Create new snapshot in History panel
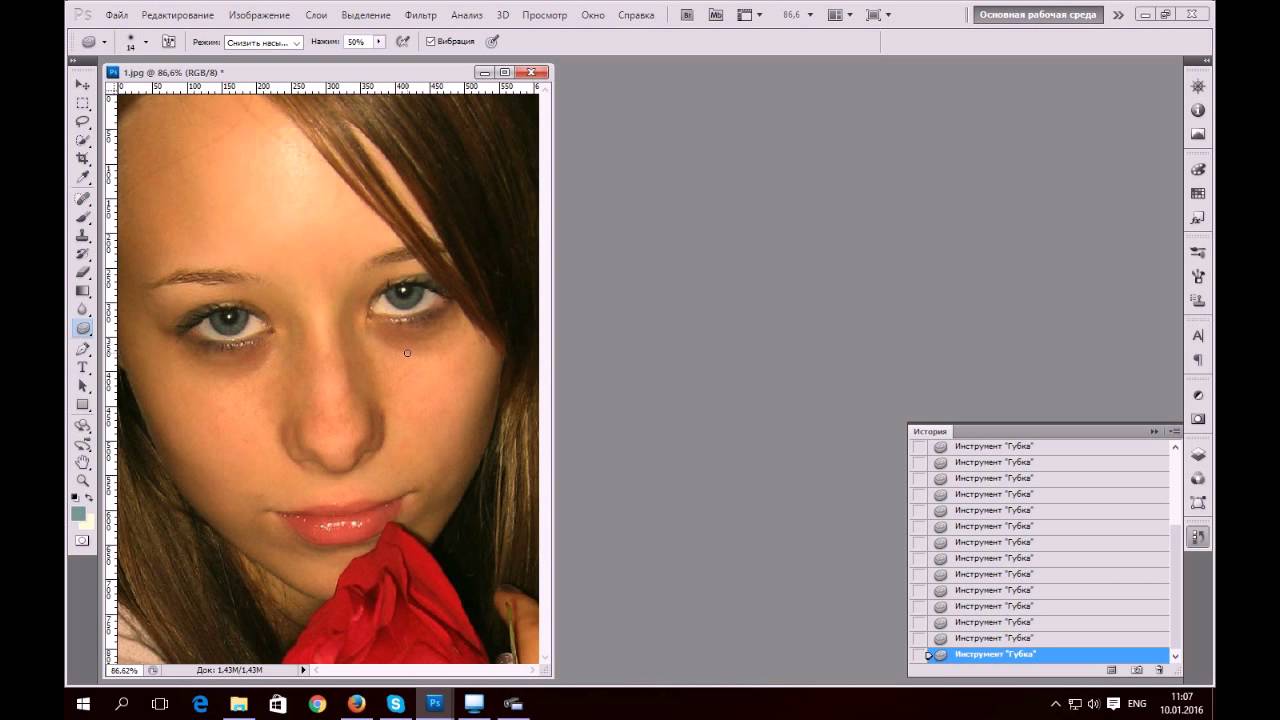 tap(1137, 670)
